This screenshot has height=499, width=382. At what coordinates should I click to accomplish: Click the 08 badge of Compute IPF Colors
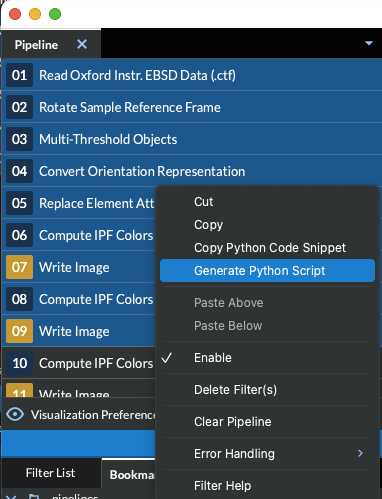19,299
